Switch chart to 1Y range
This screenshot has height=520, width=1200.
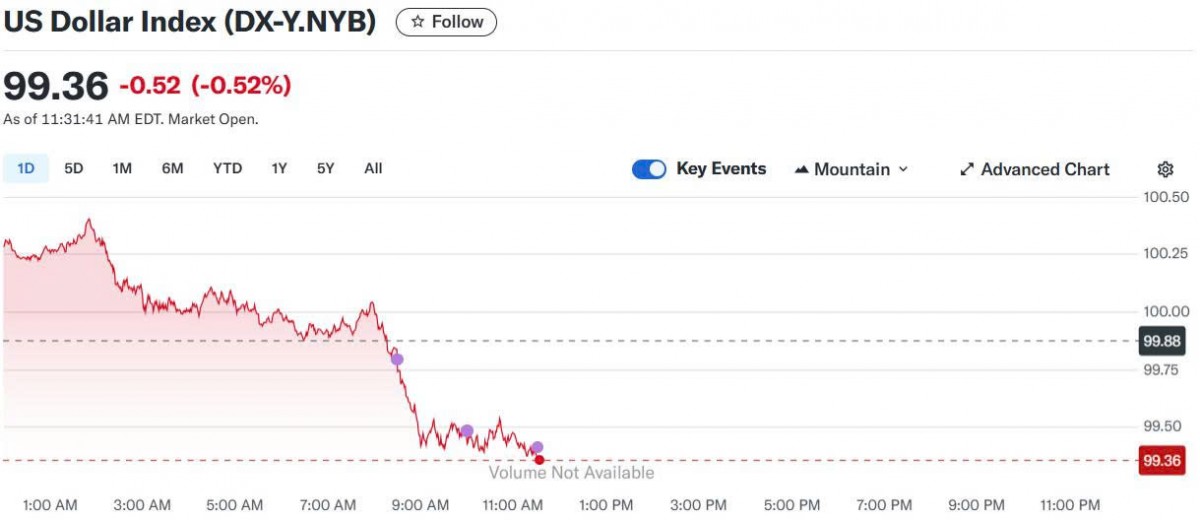point(279,168)
